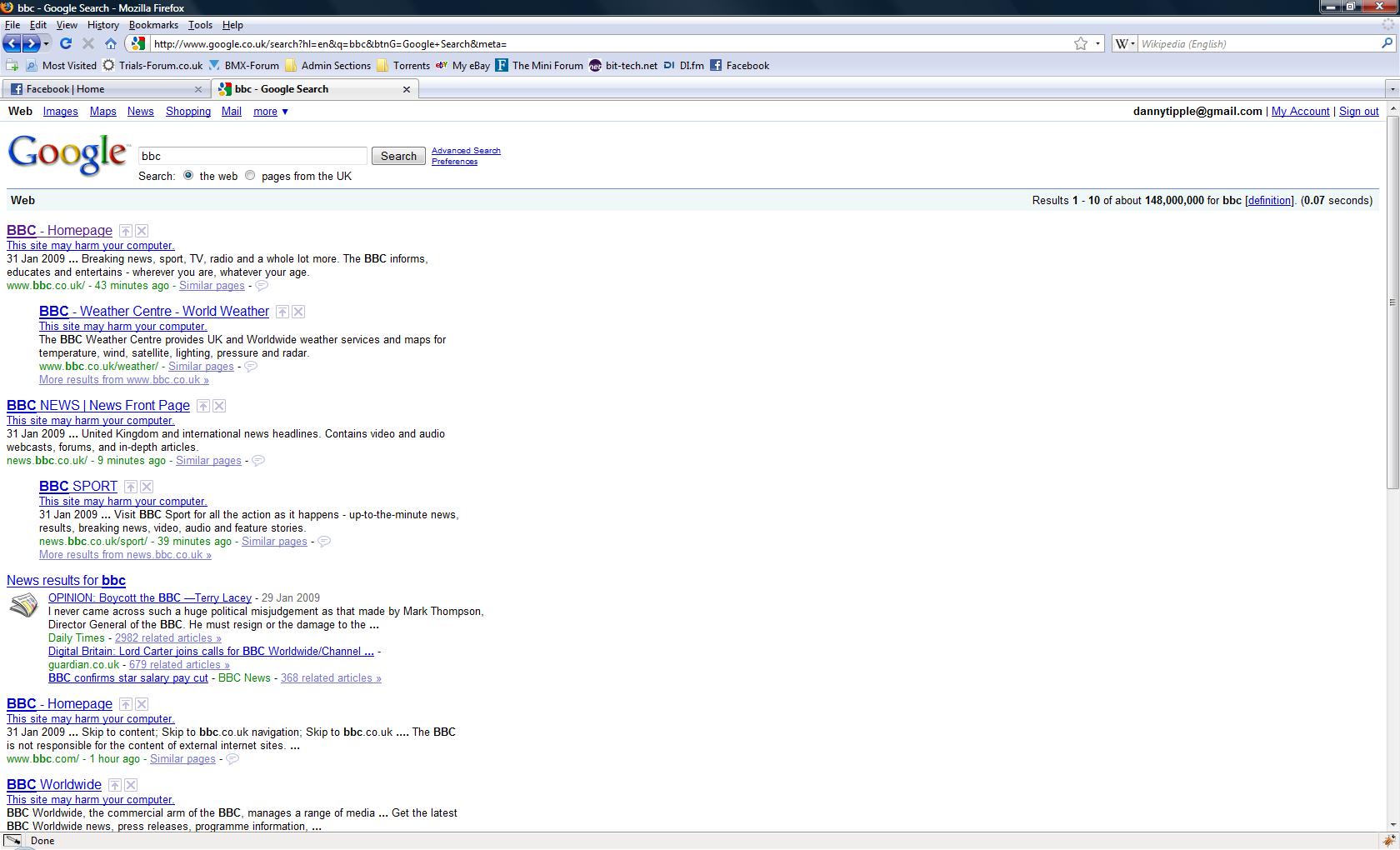The height and width of the screenshot is (850, 1400).
Task: Close the Facebook | Home tab
Action: (x=197, y=89)
